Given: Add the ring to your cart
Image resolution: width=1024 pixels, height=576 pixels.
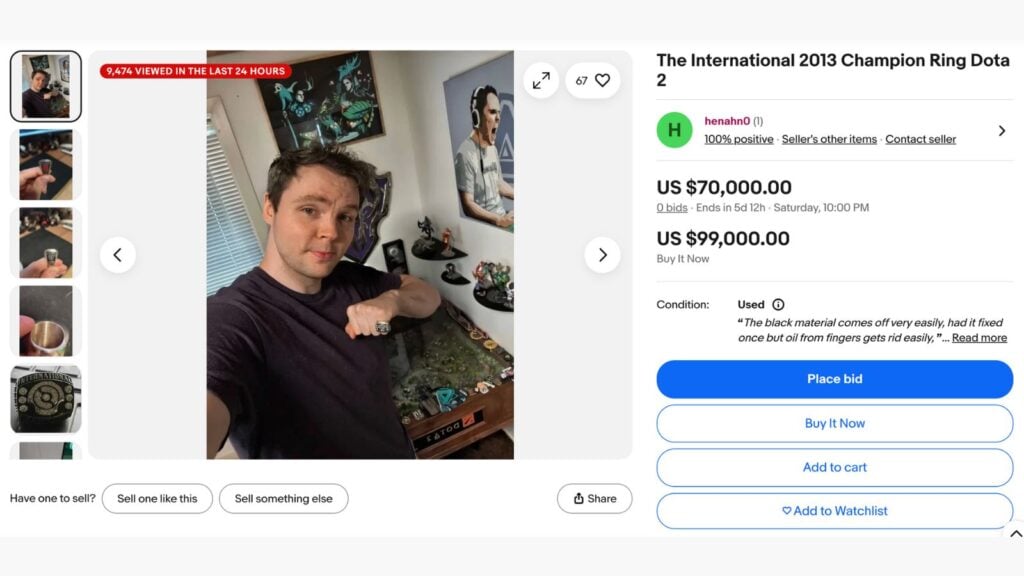Looking at the screenshot, I should (x=835, y=467).
